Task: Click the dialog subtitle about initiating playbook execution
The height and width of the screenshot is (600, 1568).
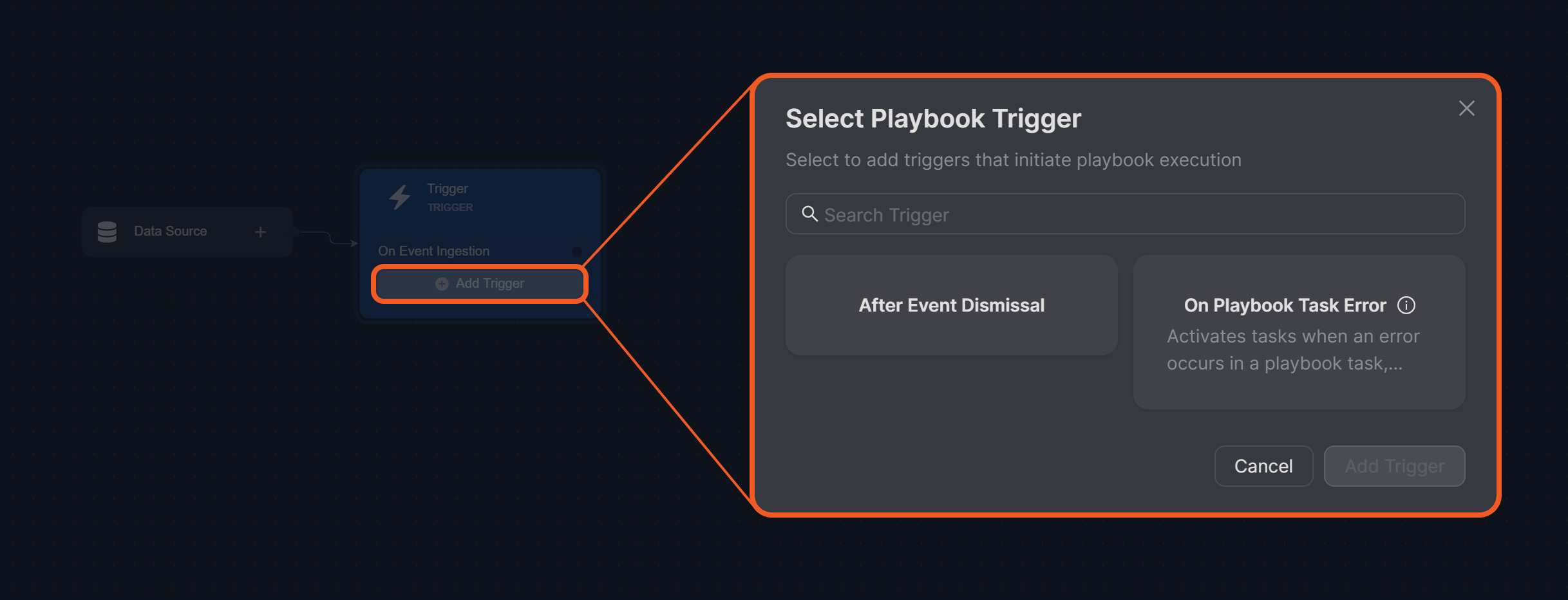Action: pyautogui.click(x=1013, y=160)
